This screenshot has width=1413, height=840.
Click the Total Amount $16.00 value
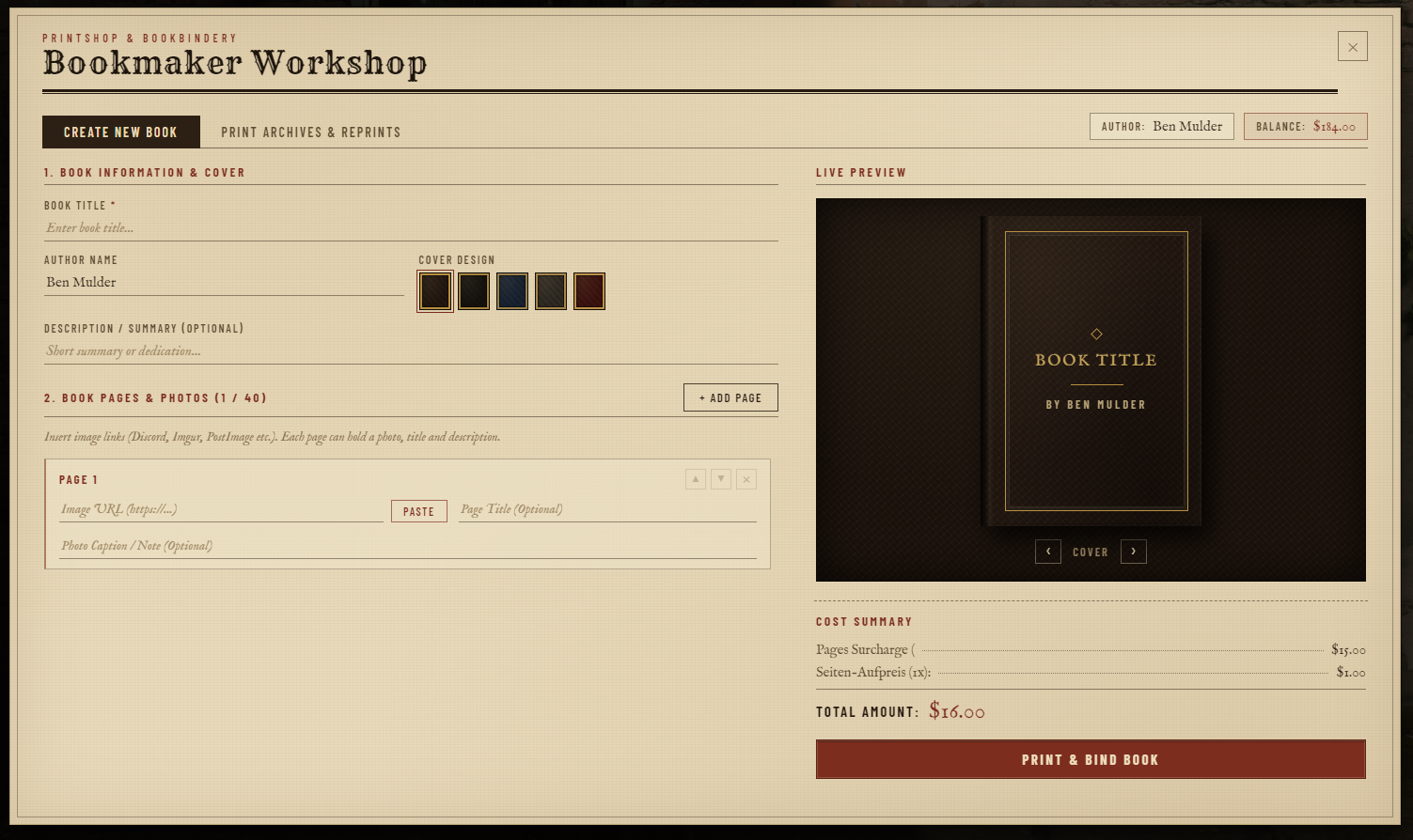tap(957, 711)
